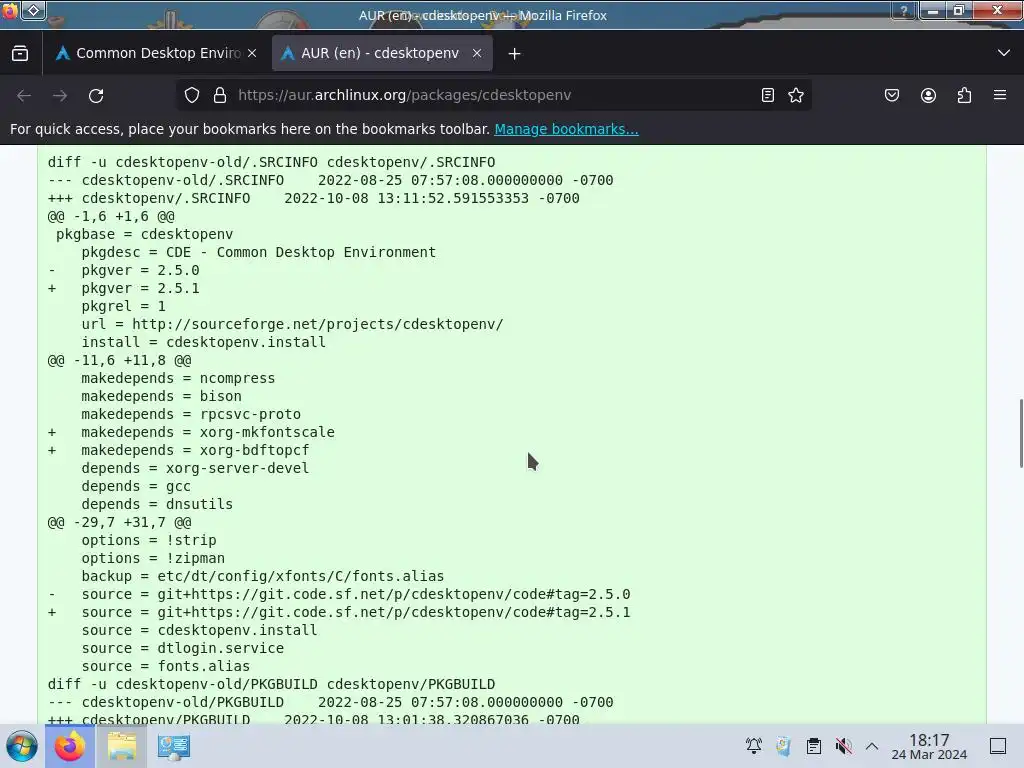The height and width of the screenshot is (768, 1024).
Task: View site security padlock info
Action: pyautogui.click(x=220, y=95)
